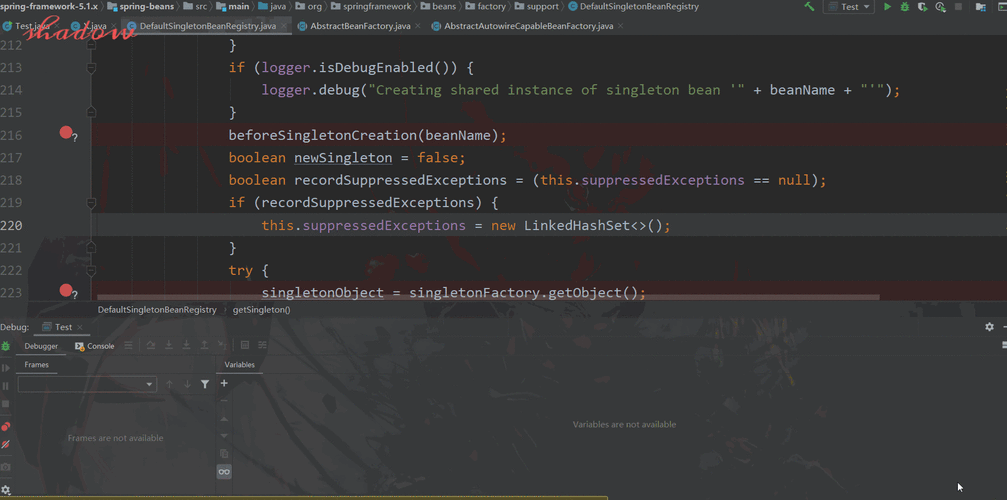This screenshot has height=500, width=1007.
Task: Click the getSingleton() breadcrumb
Action: pyautogui.click(x=261, y=309)
